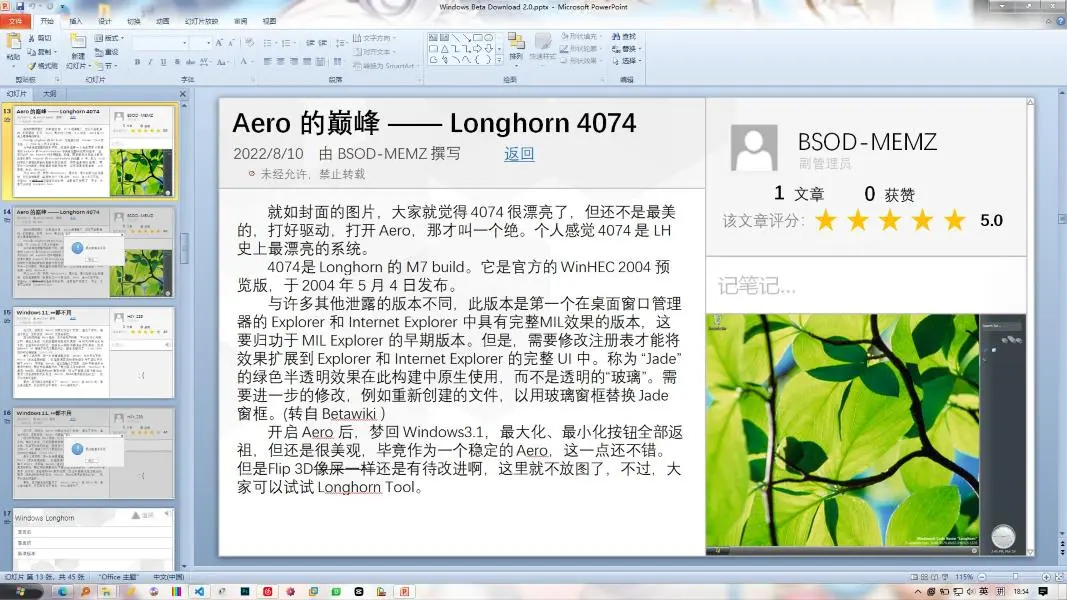Open the Select (选择) dropdown
The width and height of the screenshot is (1067, 600).
pos(626,61)
